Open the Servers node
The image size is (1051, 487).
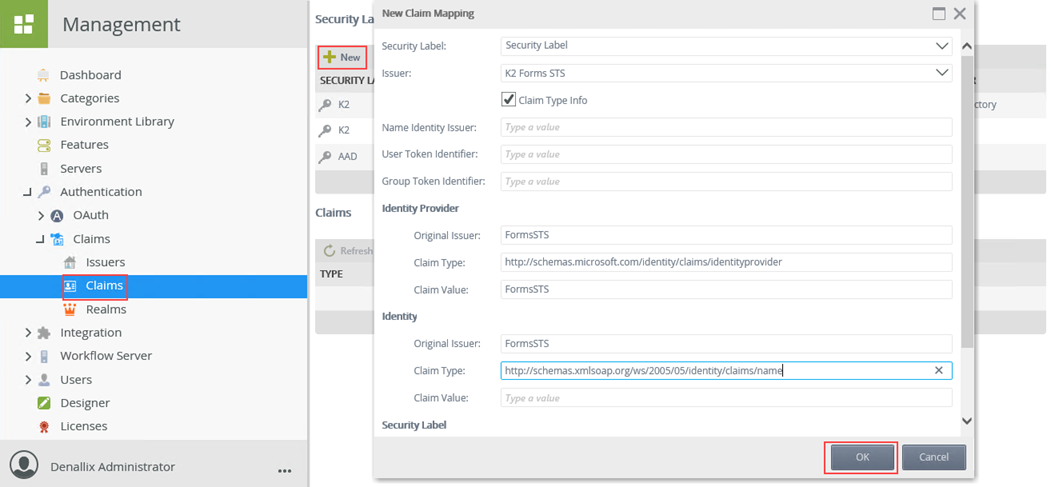pos(81,169)
